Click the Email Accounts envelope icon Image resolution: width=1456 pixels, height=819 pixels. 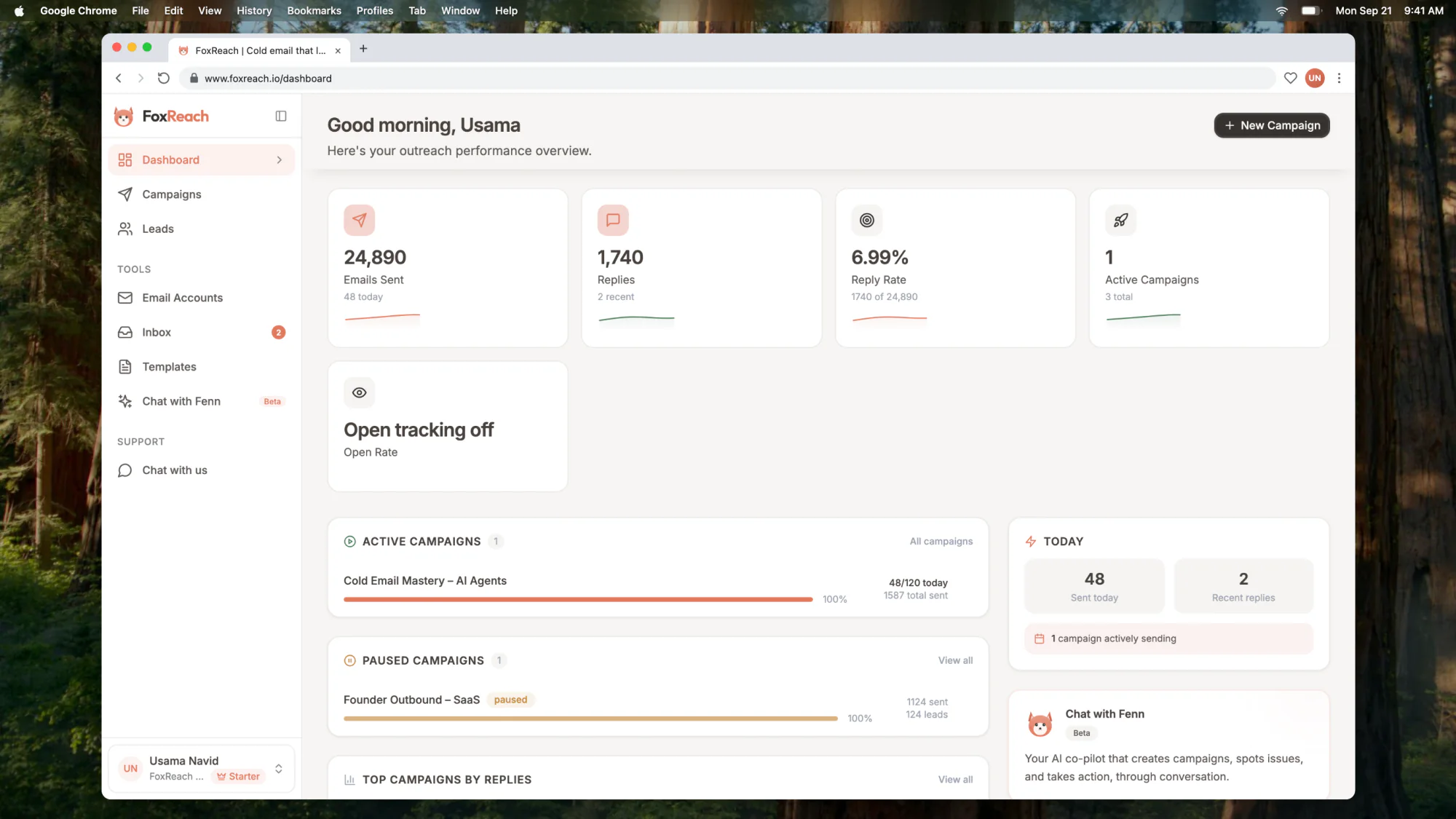(x=125, y=298)
